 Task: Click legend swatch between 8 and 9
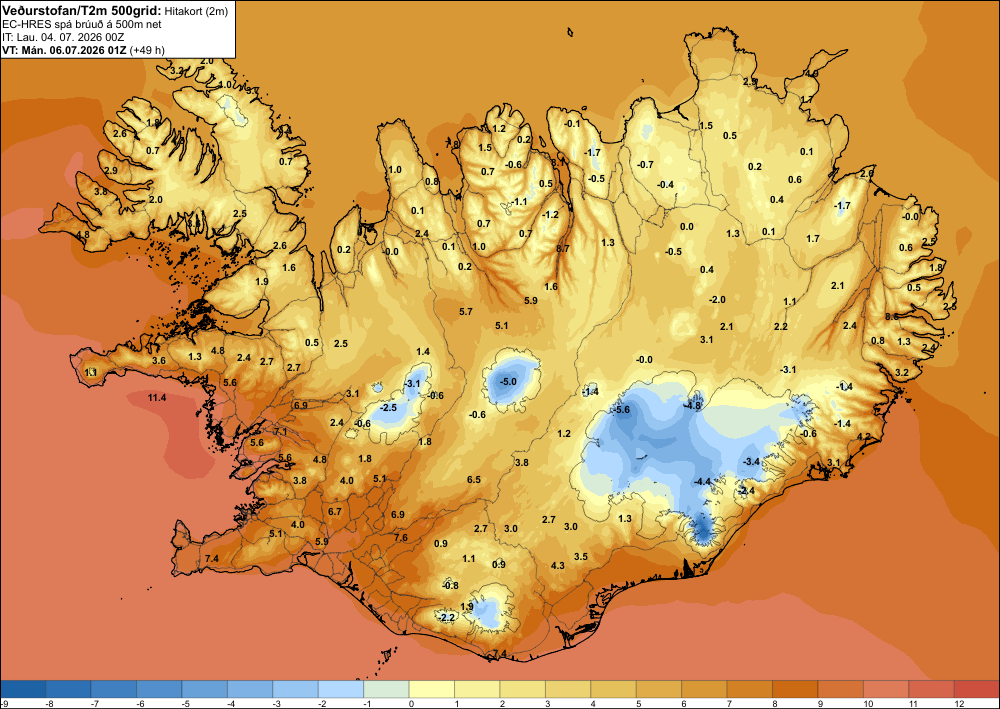click(795, 689)
